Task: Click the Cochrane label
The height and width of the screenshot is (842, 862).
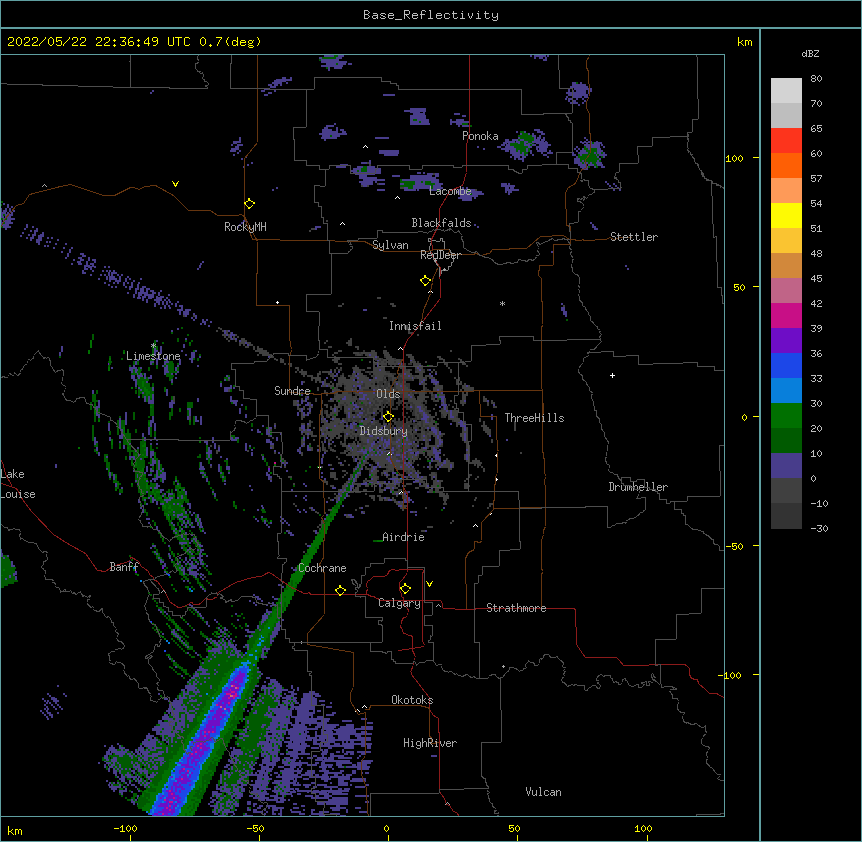Action: (322, 568)
